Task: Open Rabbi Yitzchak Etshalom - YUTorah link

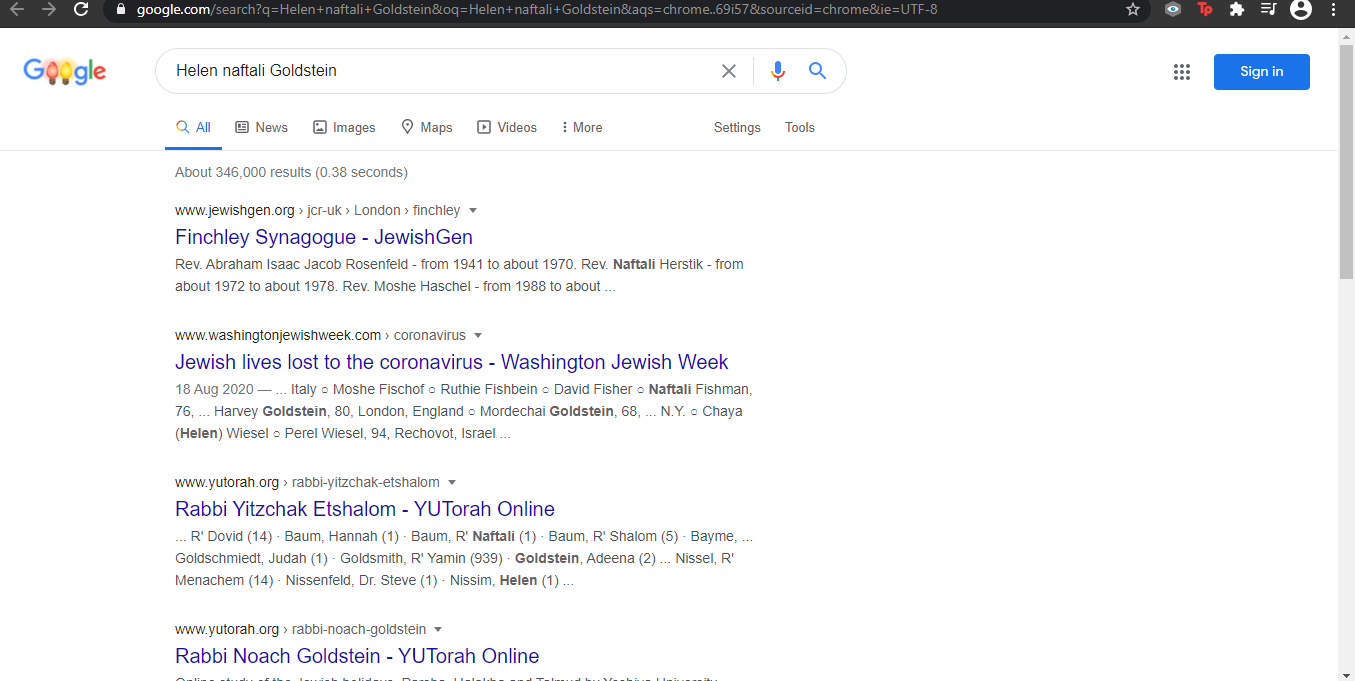Action: coord(365,509)
